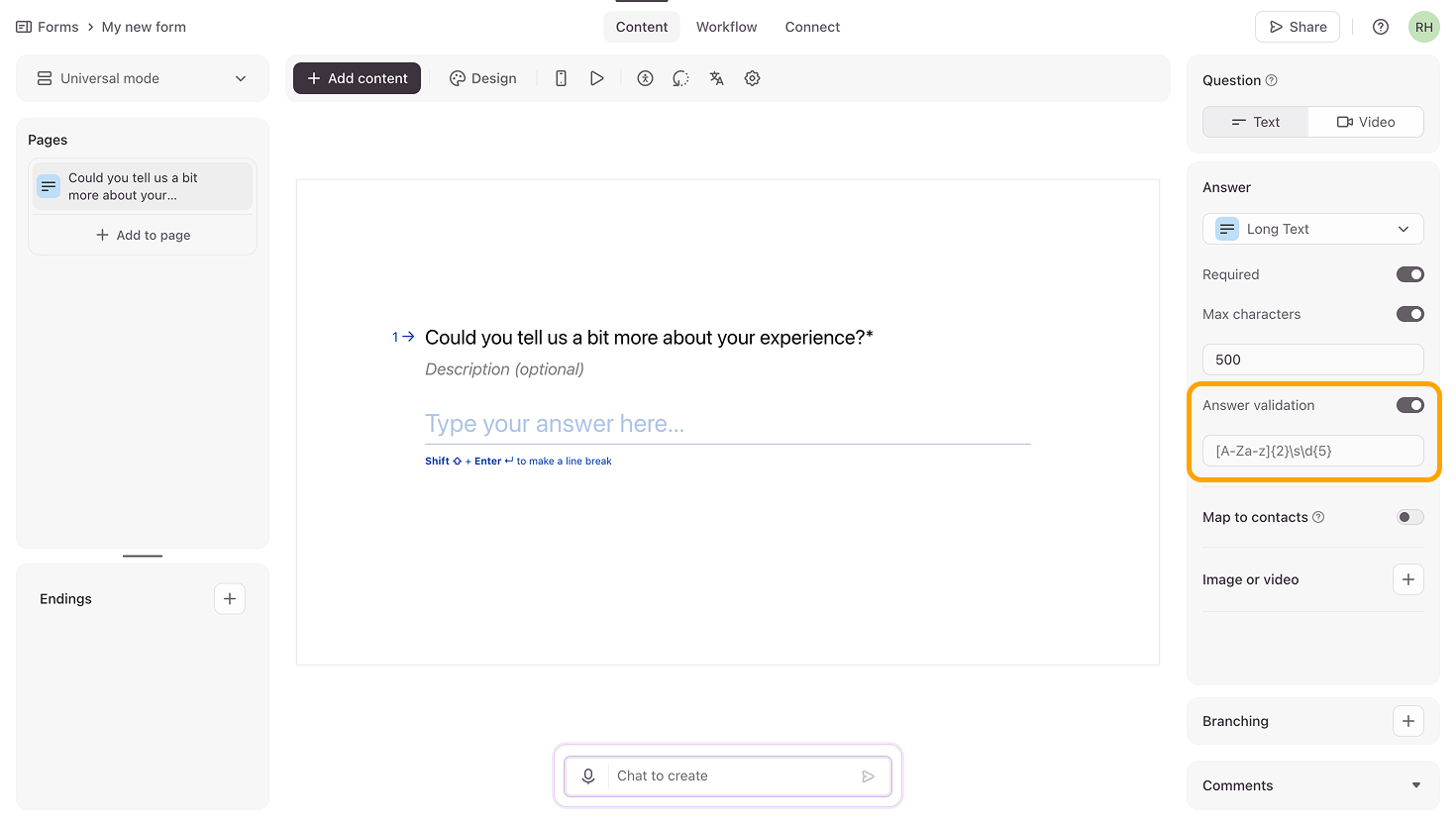Click the Add content button
The image size is (1456, 826).
tap(357, 78)
